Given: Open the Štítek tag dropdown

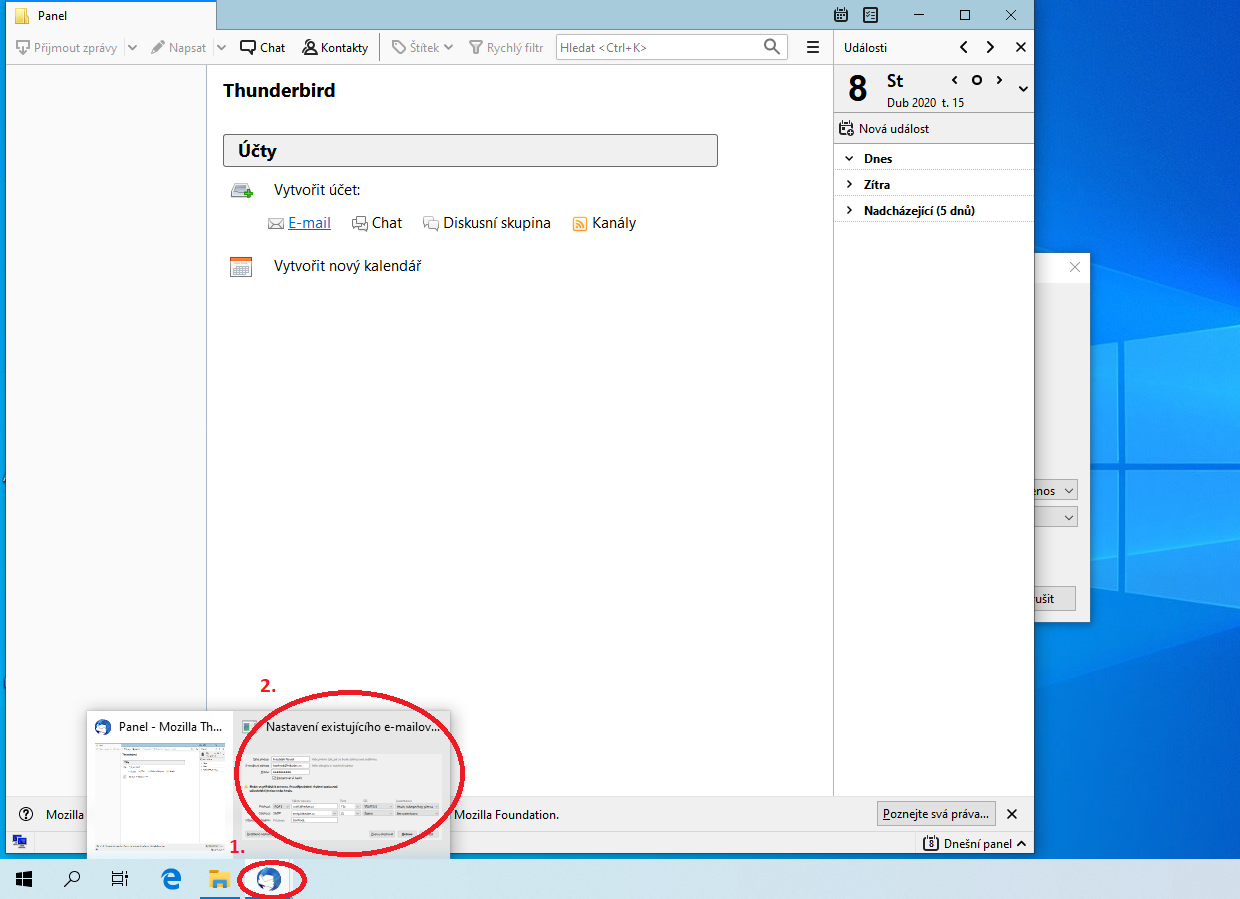Looking at the screenshot, I should click(422, 47).
